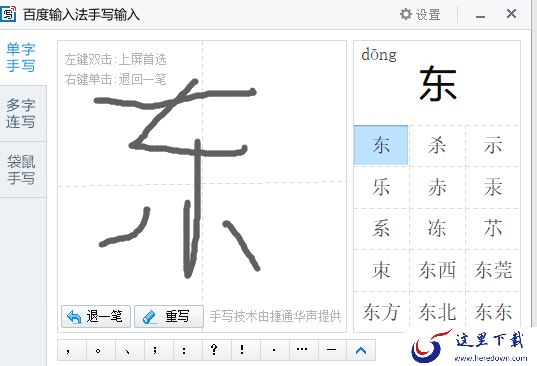Select candidate character 系

click(381, 229)
